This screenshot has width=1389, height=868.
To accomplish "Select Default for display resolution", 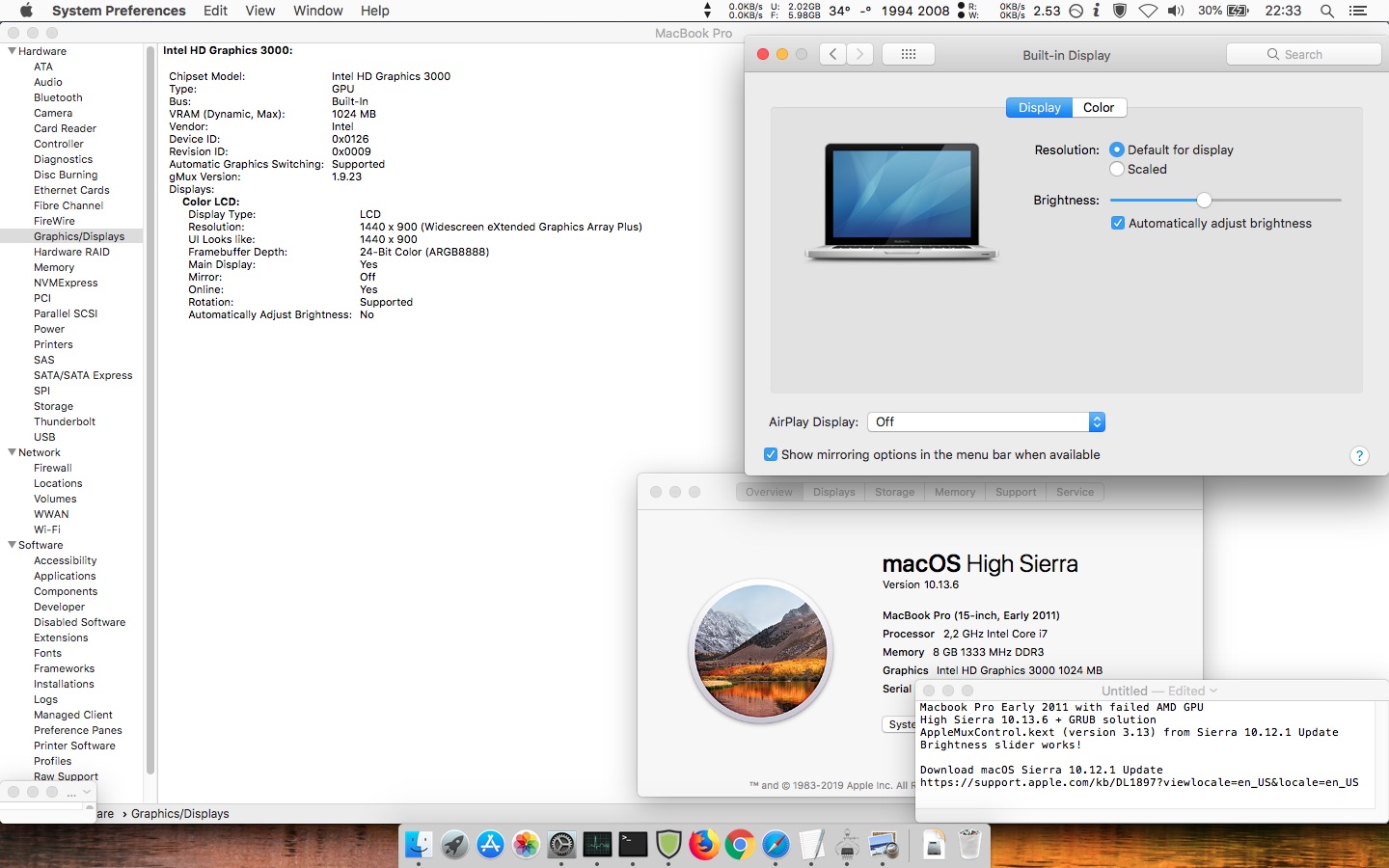I will [1117, 149].
